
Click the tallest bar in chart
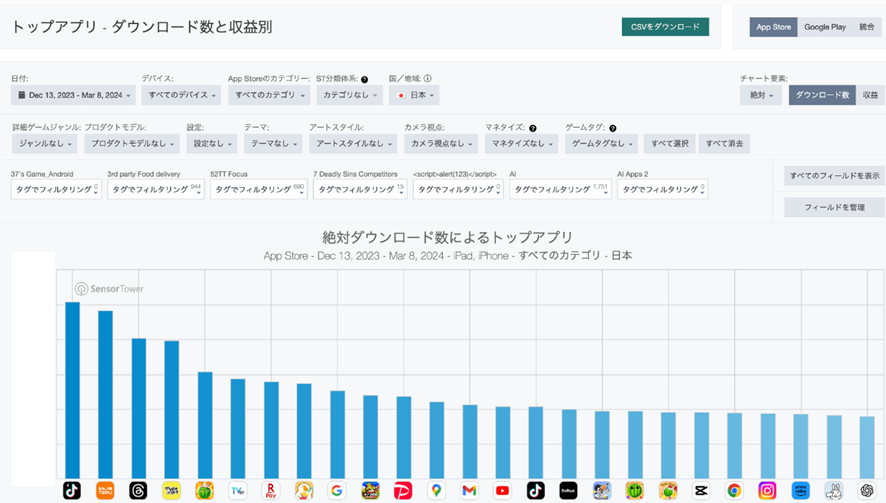click(72, 390)
